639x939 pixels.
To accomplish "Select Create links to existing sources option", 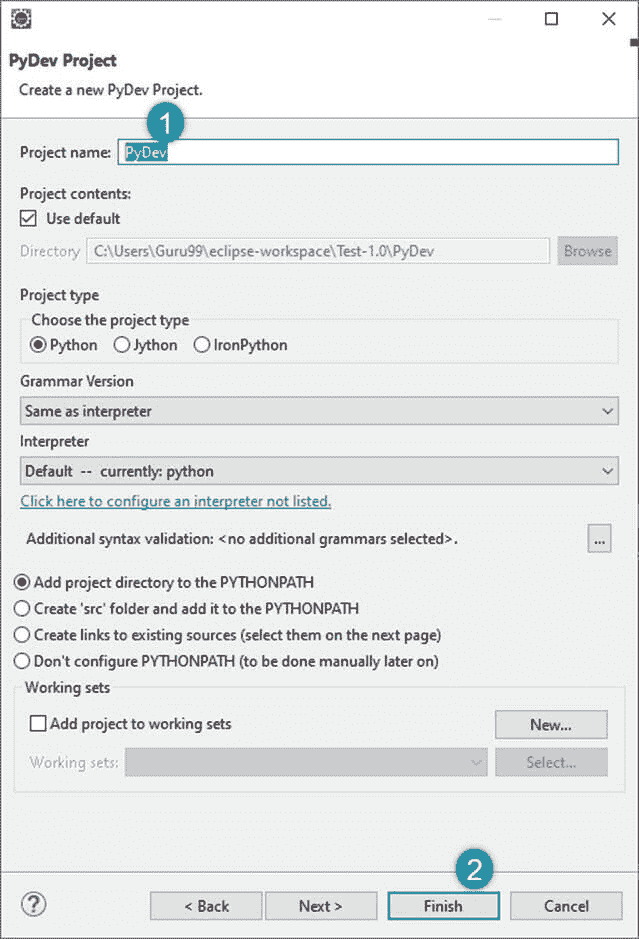I will (228, 635).
